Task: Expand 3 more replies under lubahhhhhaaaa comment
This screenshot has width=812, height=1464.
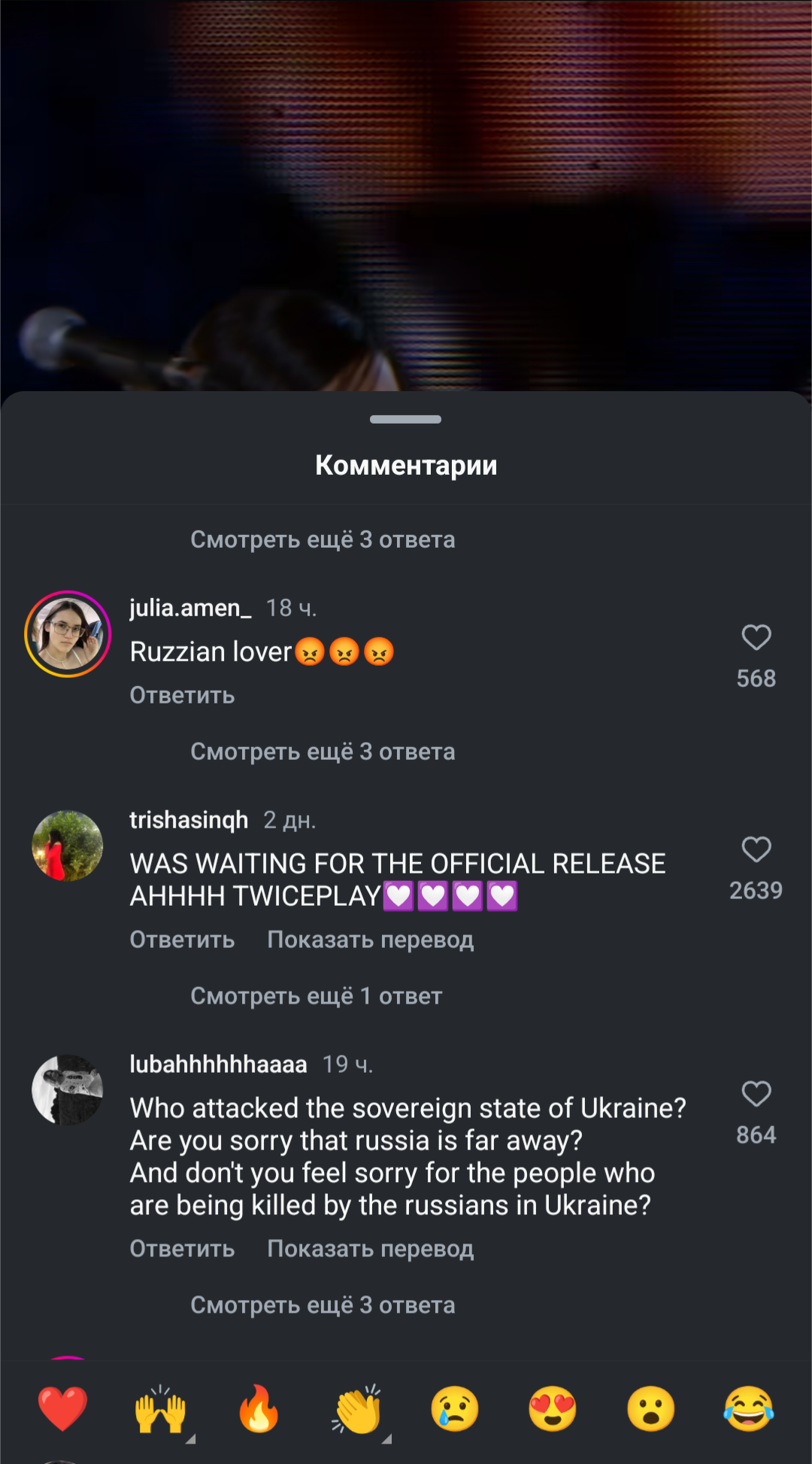Action: click(x=323, y=1305)
